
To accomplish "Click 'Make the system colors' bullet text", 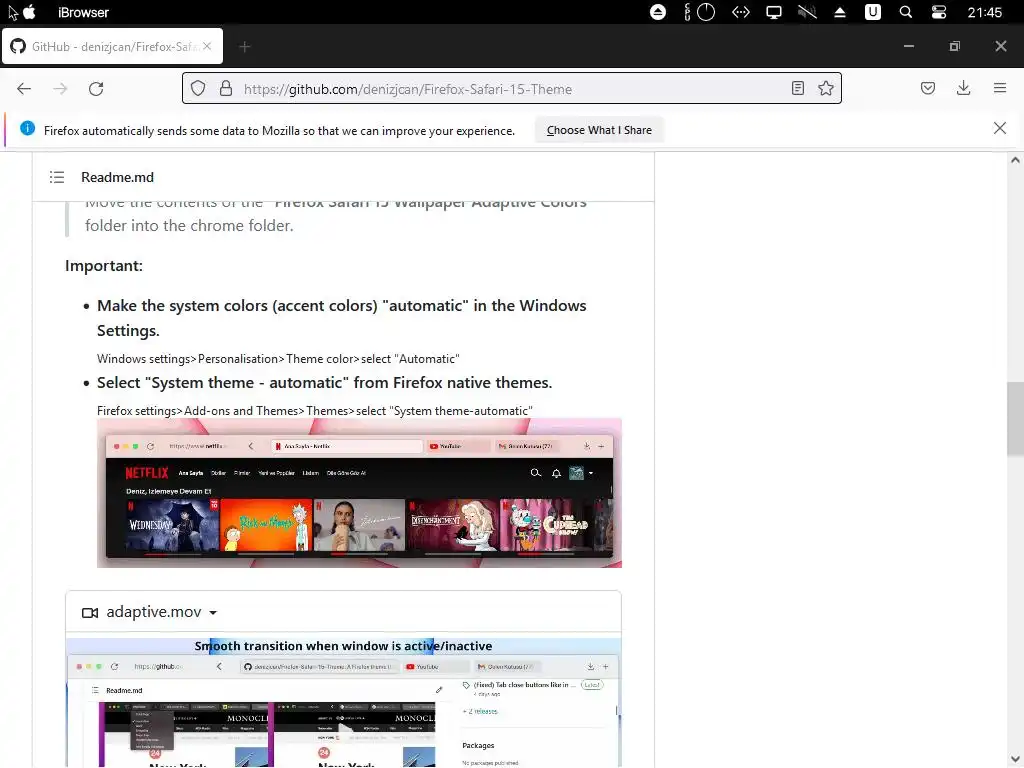I will click(342, 318).
